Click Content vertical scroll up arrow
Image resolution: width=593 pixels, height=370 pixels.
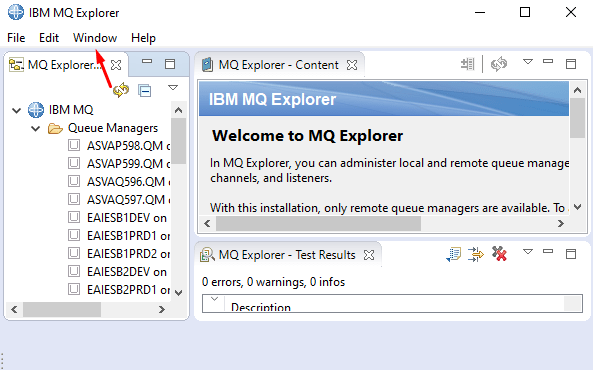pos(577,90)
